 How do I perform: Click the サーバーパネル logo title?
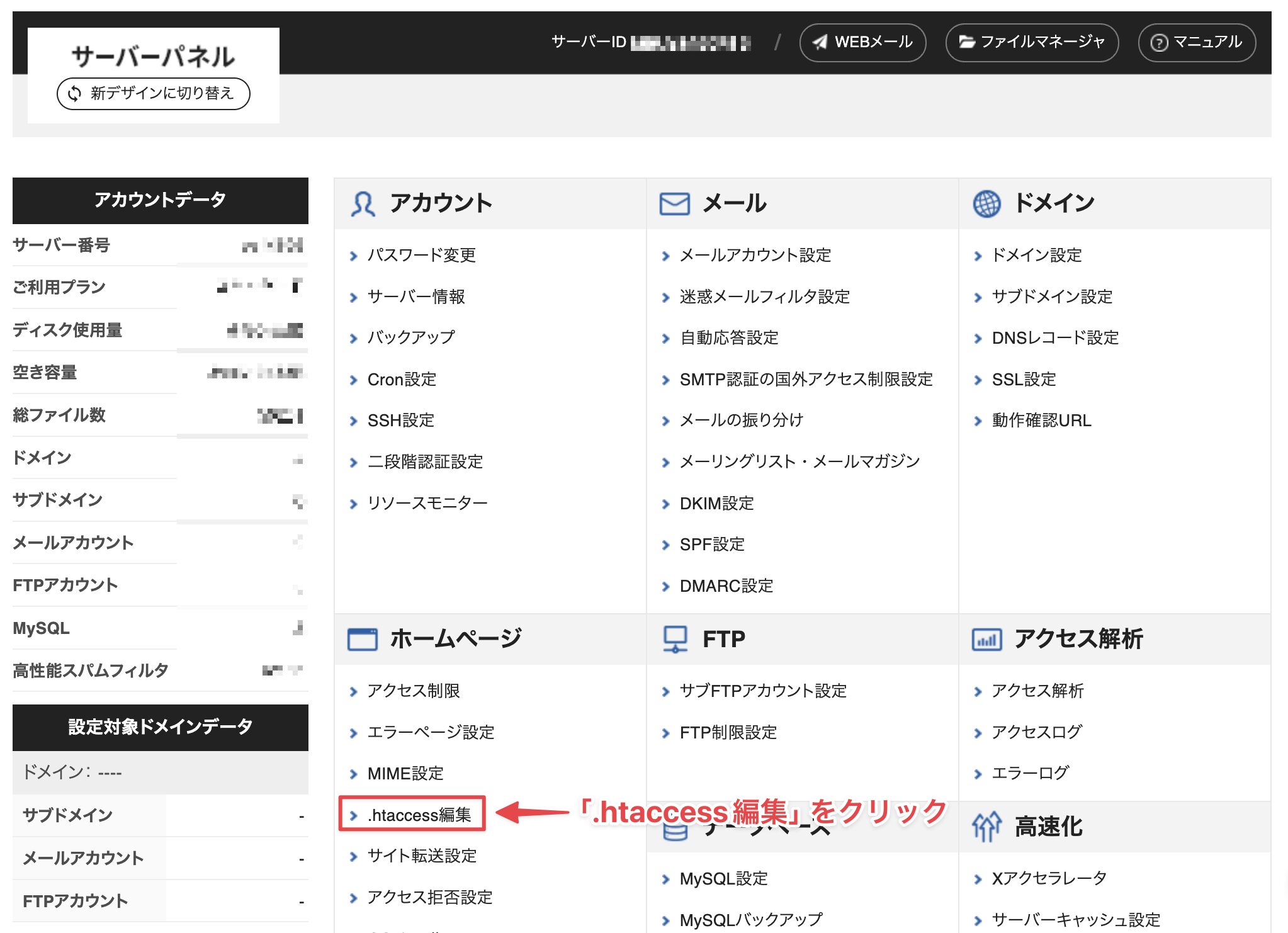(153, 56)
